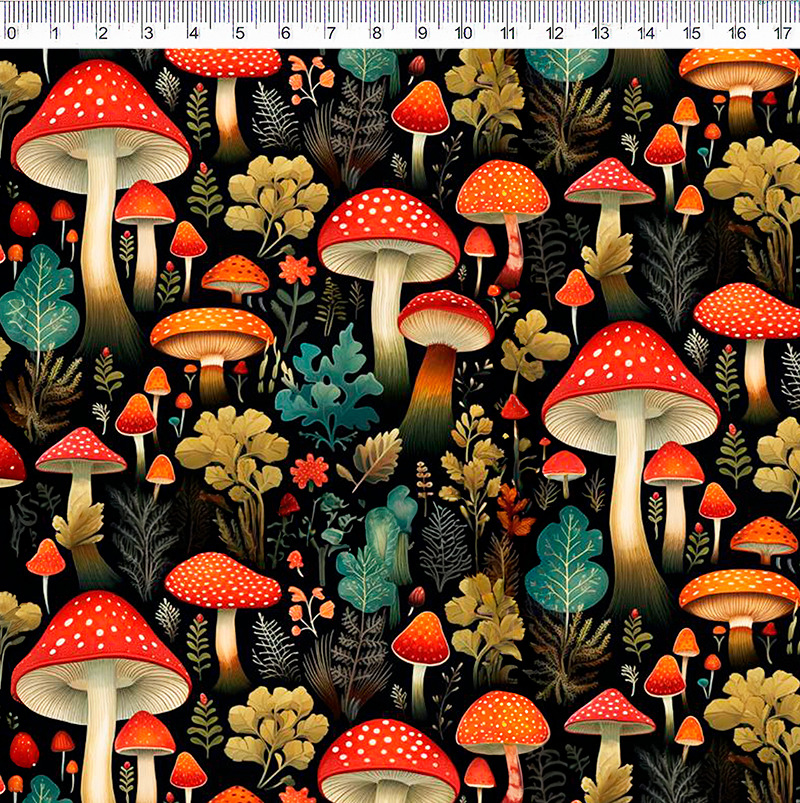Click the number 1 on the ruler

(56, 34)
